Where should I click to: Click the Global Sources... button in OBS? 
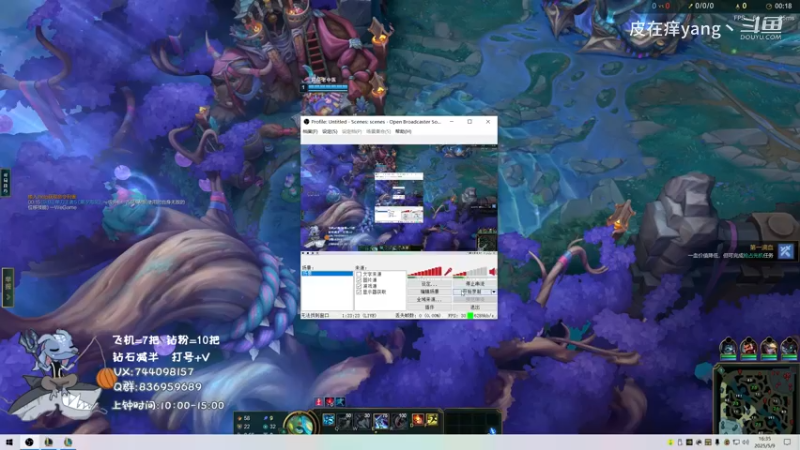tap(429, 299)
